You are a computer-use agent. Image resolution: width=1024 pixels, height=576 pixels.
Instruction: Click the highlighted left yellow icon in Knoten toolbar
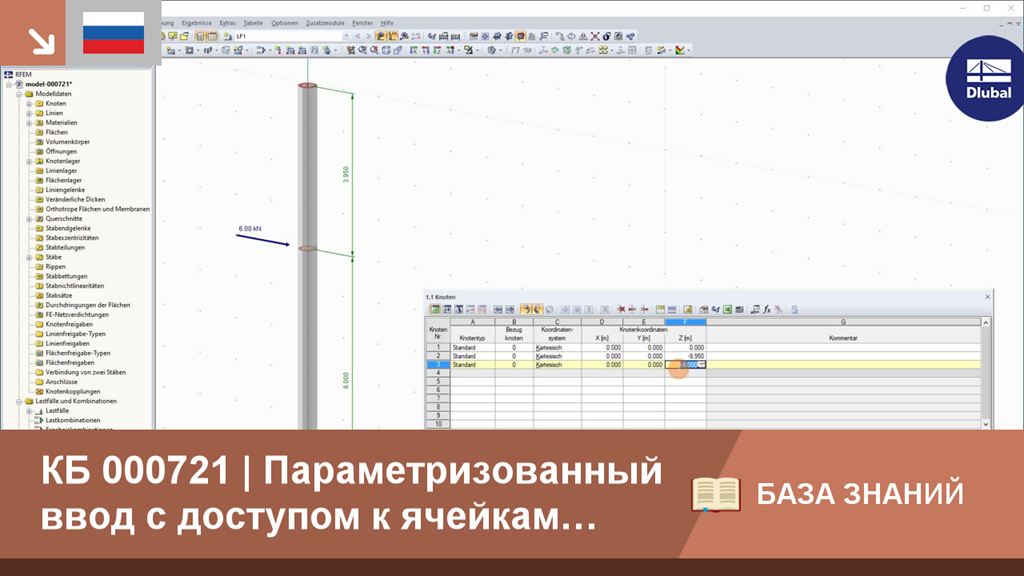point(525,310)
